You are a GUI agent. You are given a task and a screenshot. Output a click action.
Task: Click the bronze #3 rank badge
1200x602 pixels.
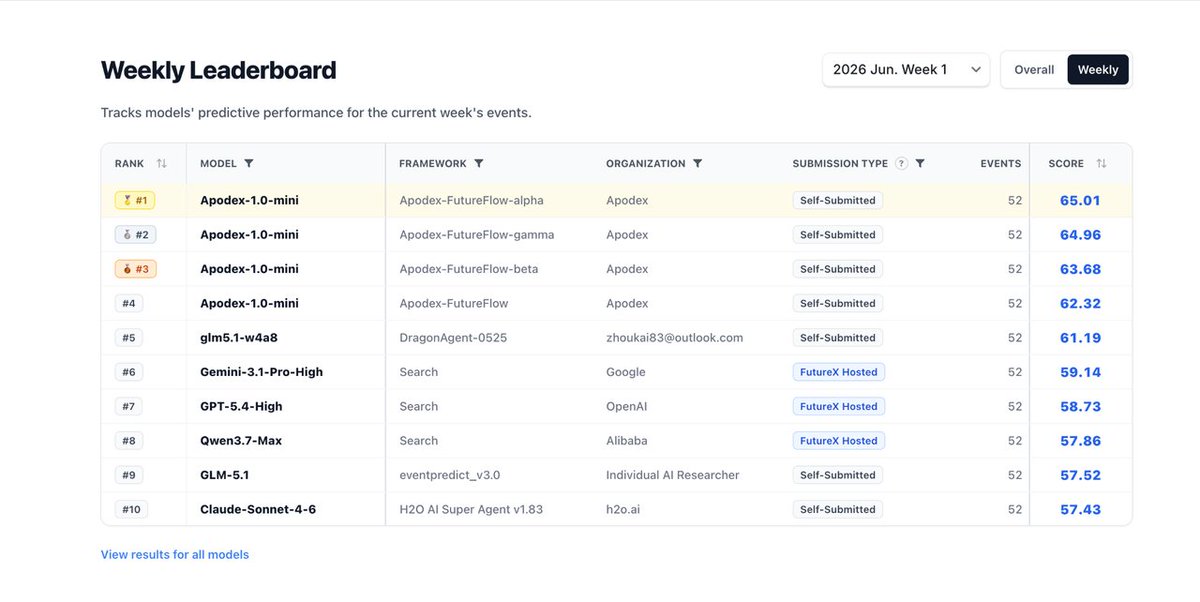pyautogui.click(x=135, y=269)
